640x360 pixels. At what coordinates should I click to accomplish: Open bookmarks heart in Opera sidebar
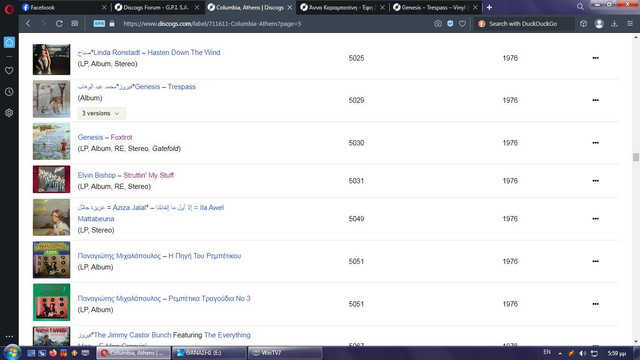coord(9,71)
